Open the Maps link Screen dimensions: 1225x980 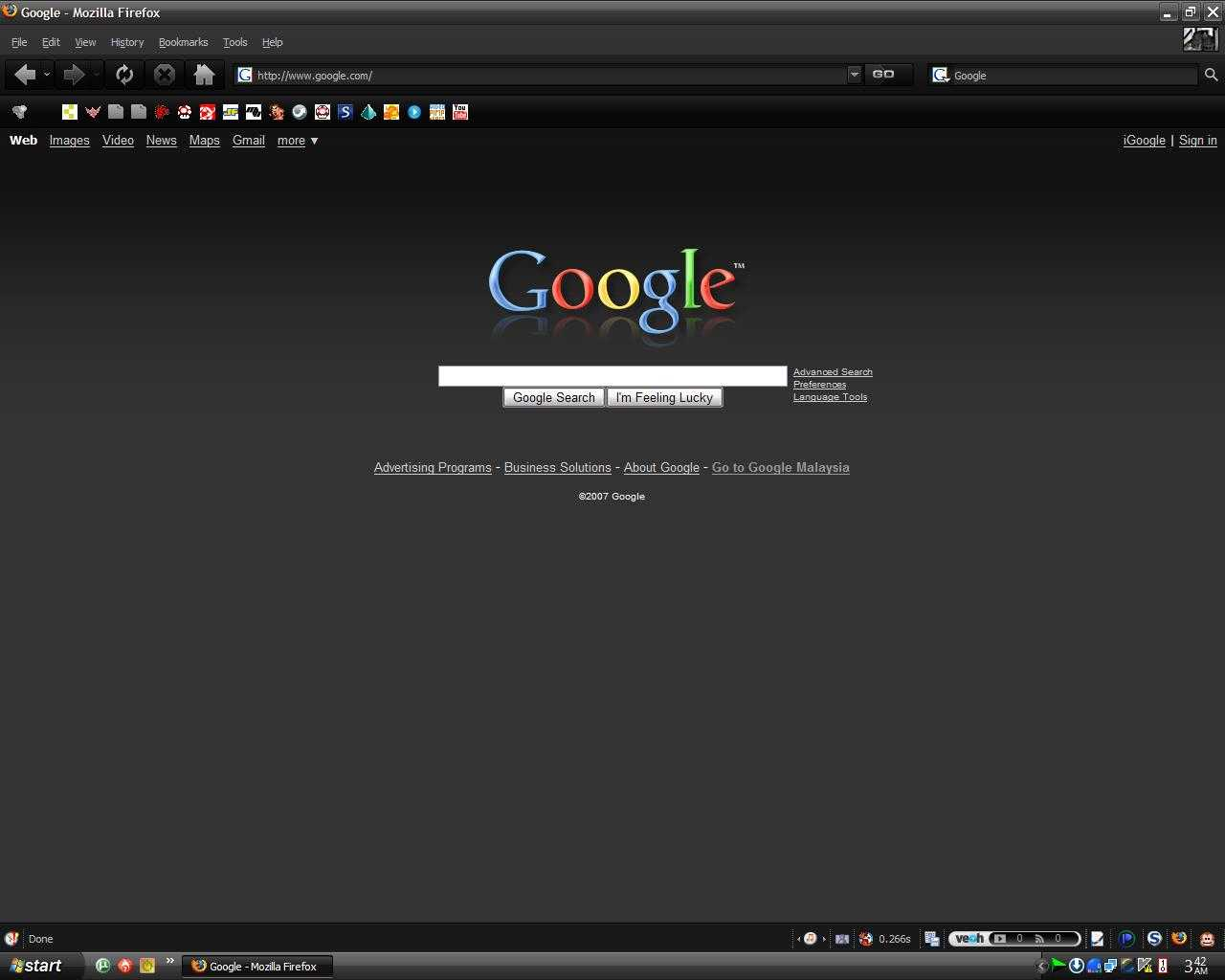[x=204, y=141]
